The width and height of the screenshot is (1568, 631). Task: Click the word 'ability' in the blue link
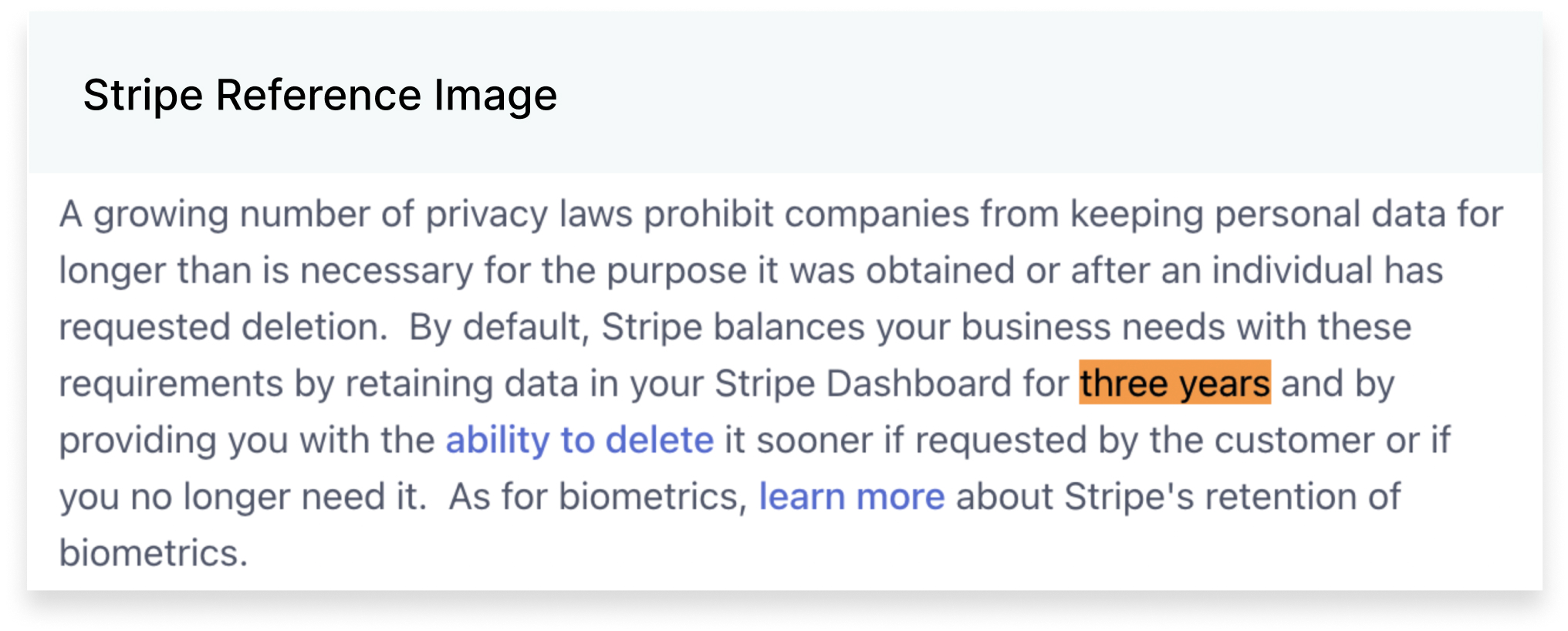(x=498, y=440)
